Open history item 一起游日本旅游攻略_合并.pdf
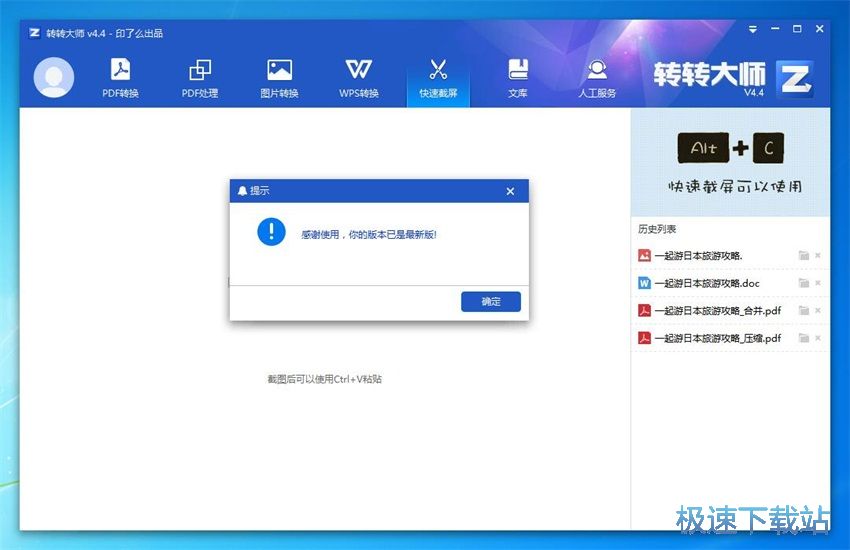The height and width of the screenshot is (550, 850). (x=718, y=310)
